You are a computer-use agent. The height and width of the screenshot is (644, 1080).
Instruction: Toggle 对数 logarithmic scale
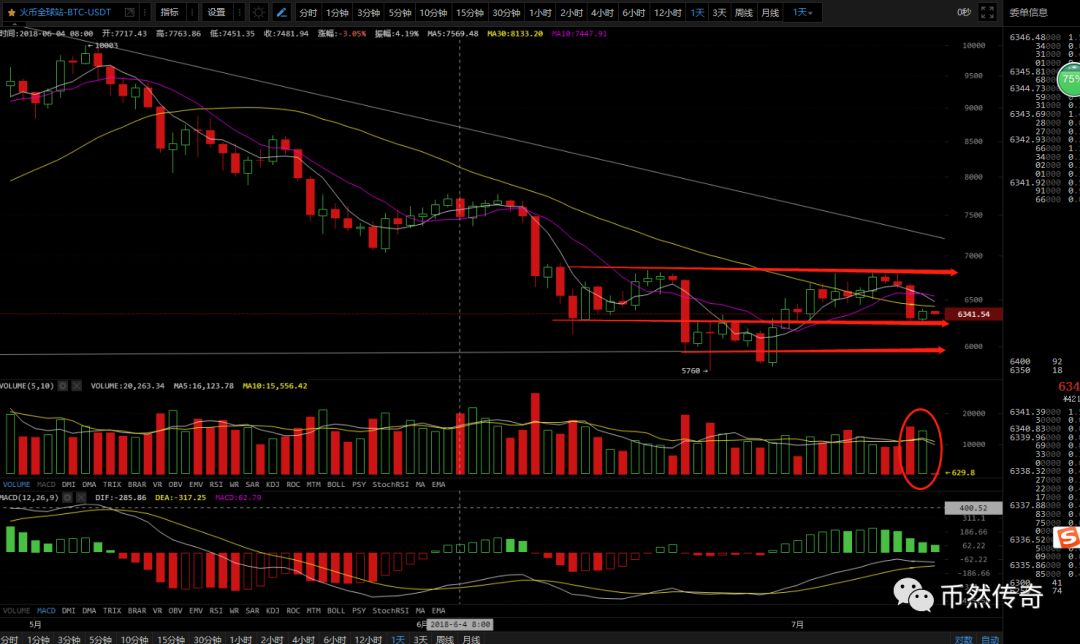(964, 639)
